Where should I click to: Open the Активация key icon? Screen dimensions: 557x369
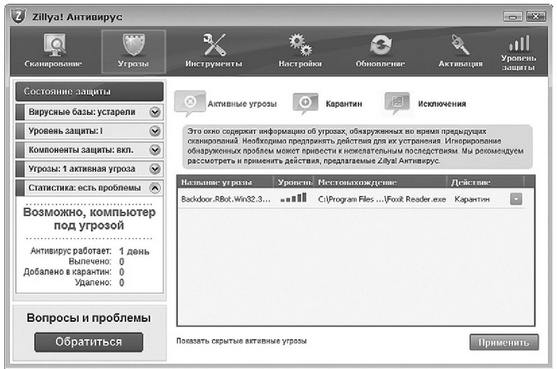pyautogui.click(x=460, y=45)
